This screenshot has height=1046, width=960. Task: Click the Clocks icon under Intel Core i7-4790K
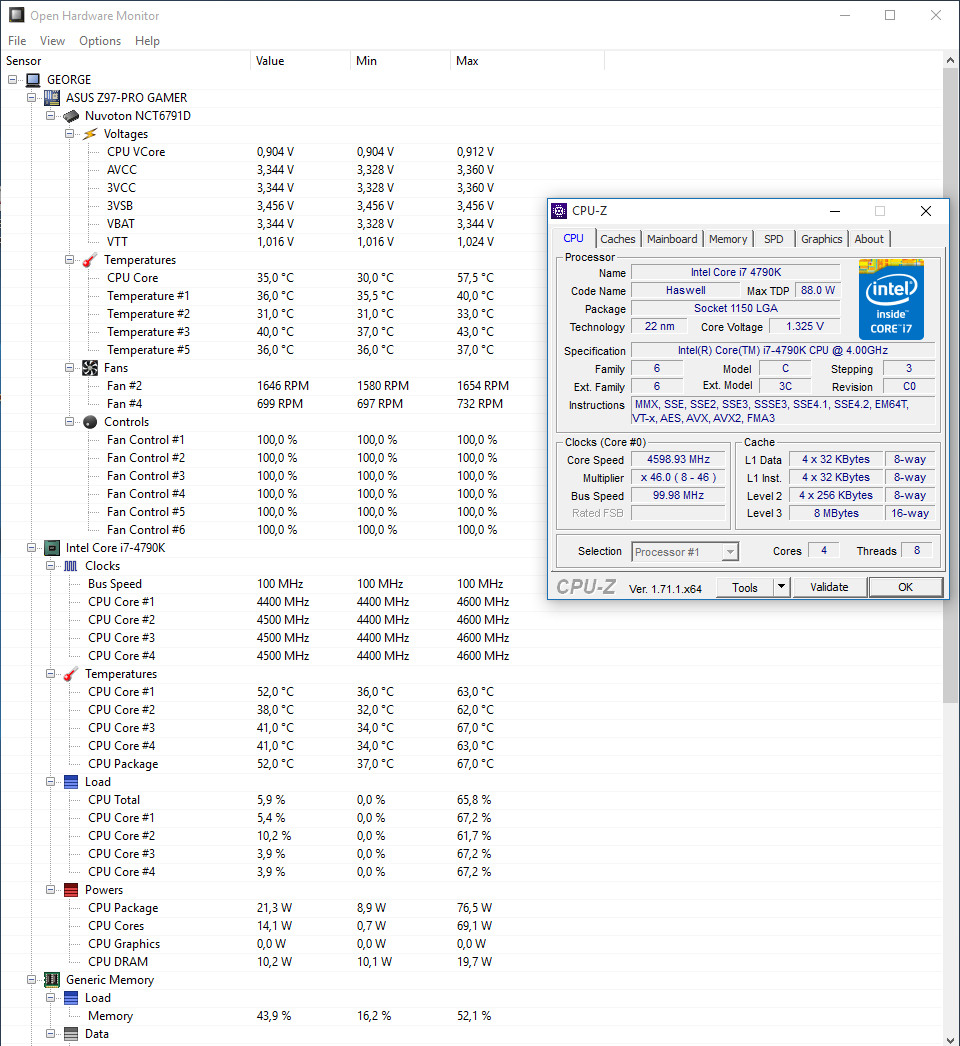coord(71,566)
